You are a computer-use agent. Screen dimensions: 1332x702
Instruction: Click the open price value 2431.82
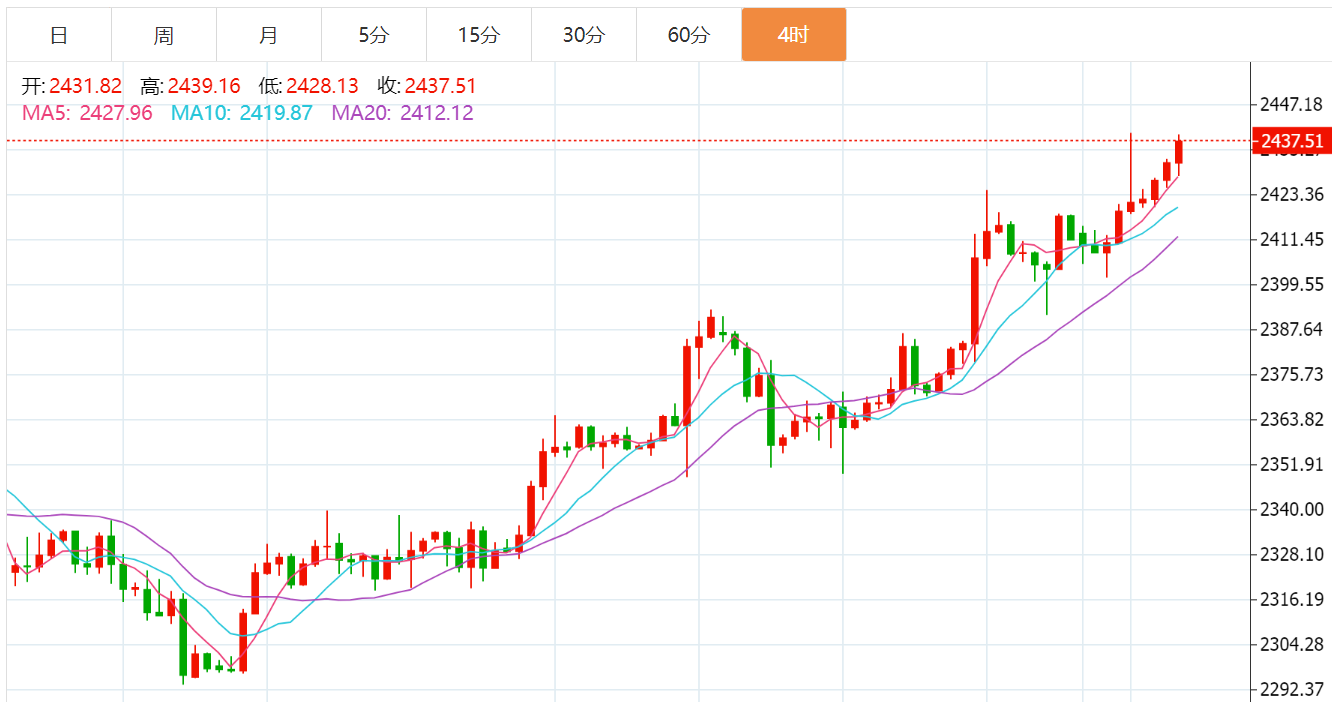[85, 87]
